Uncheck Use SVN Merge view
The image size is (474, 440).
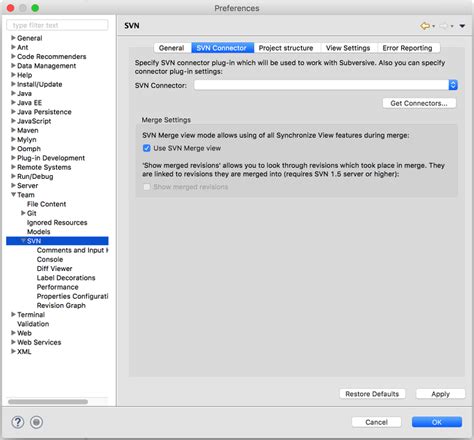(x=147, y=148)
